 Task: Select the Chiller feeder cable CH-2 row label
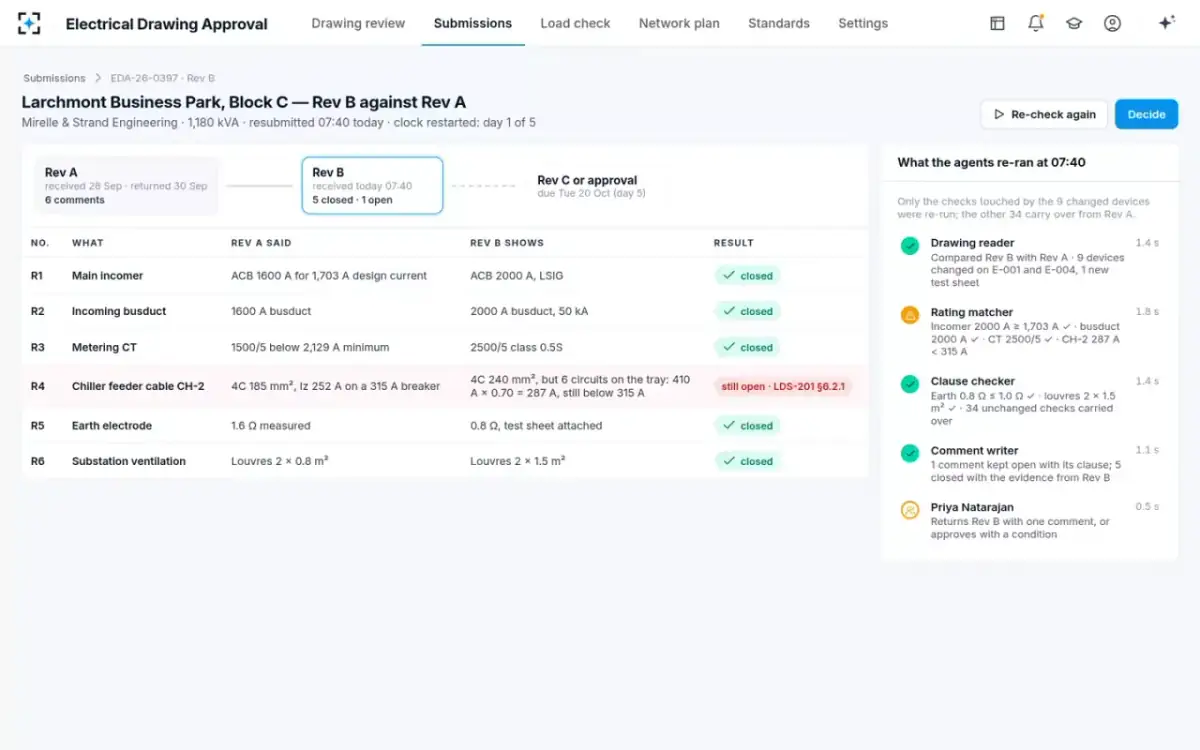coord(138,386)
